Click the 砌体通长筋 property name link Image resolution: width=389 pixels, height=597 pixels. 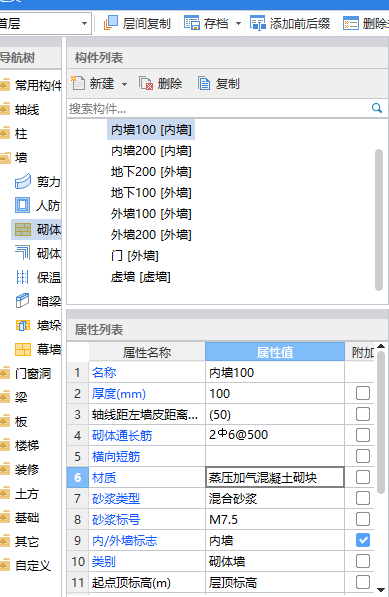pos(122,435)
